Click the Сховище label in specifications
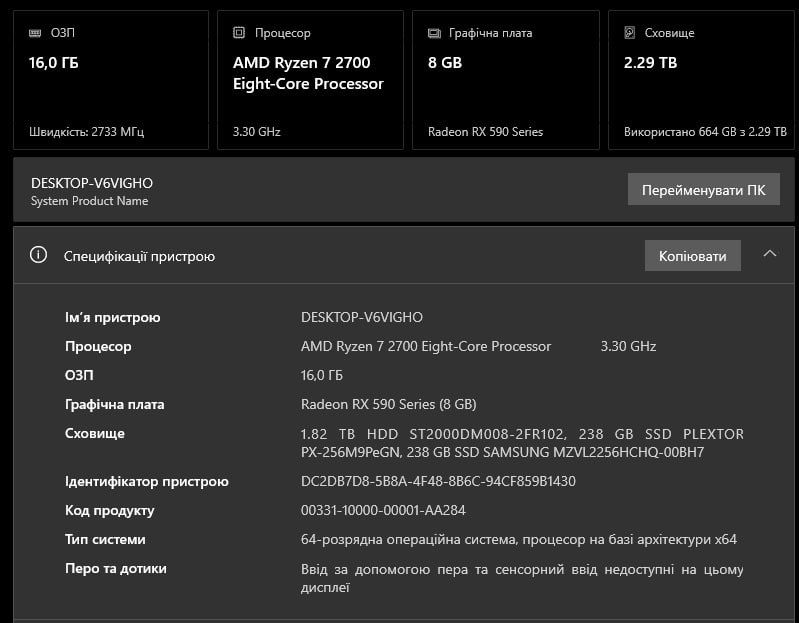The width and height of the screenshot is (799, 623). pyautogui.click(x=95, y=434)
